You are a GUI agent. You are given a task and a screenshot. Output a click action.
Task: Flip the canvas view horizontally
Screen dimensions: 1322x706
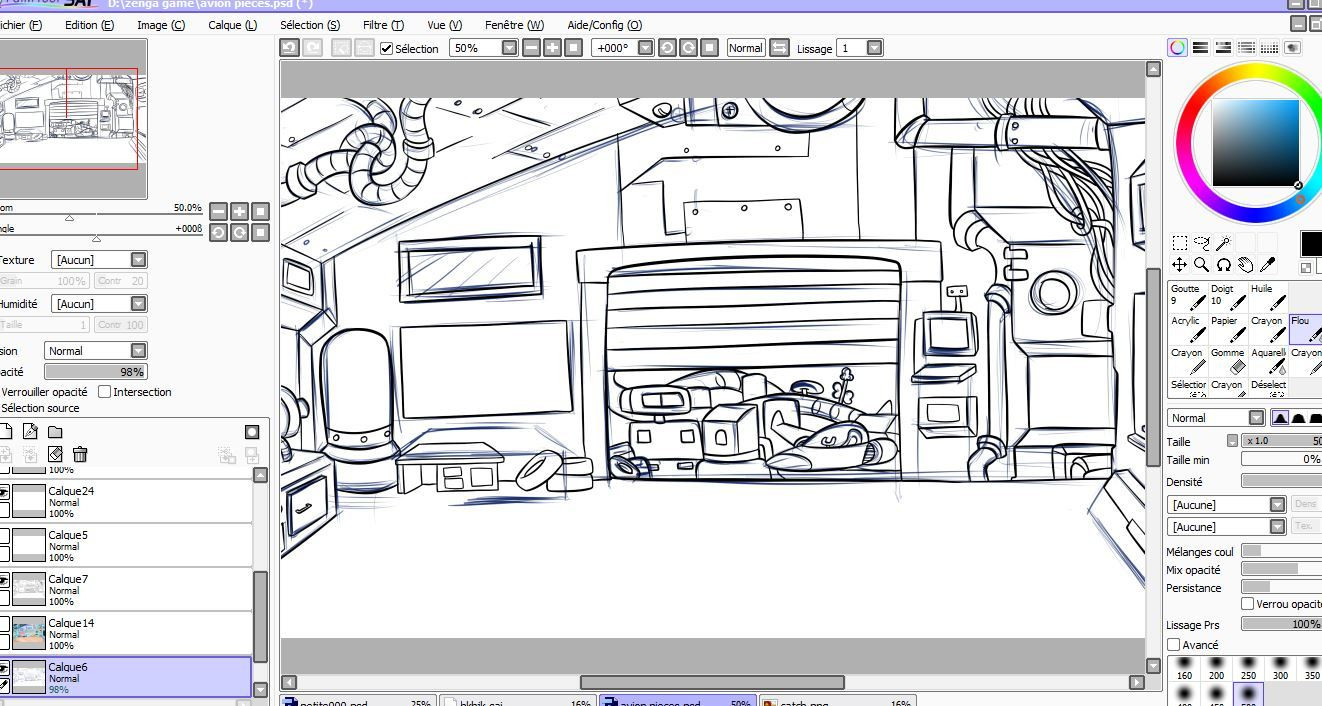(x=779, y=47)
